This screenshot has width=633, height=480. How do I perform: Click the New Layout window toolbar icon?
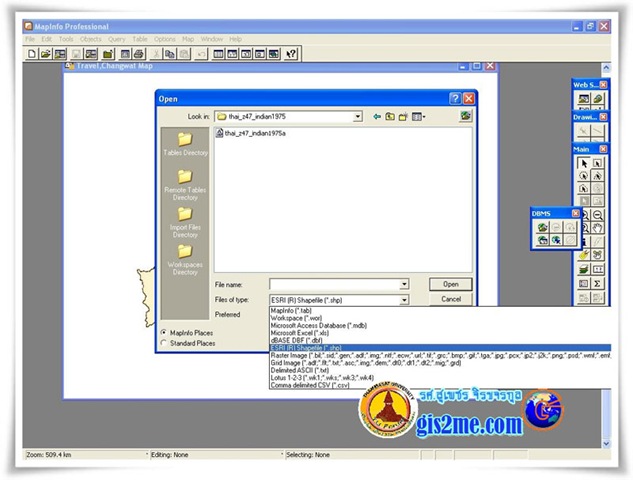pyautogui.click(x=260, y=54)
